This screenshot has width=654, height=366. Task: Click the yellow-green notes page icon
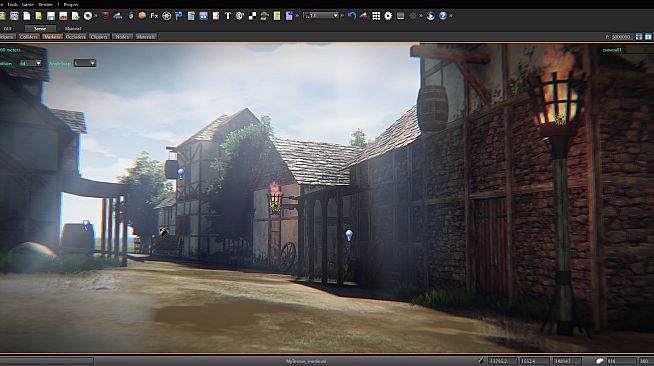(277, 16)
